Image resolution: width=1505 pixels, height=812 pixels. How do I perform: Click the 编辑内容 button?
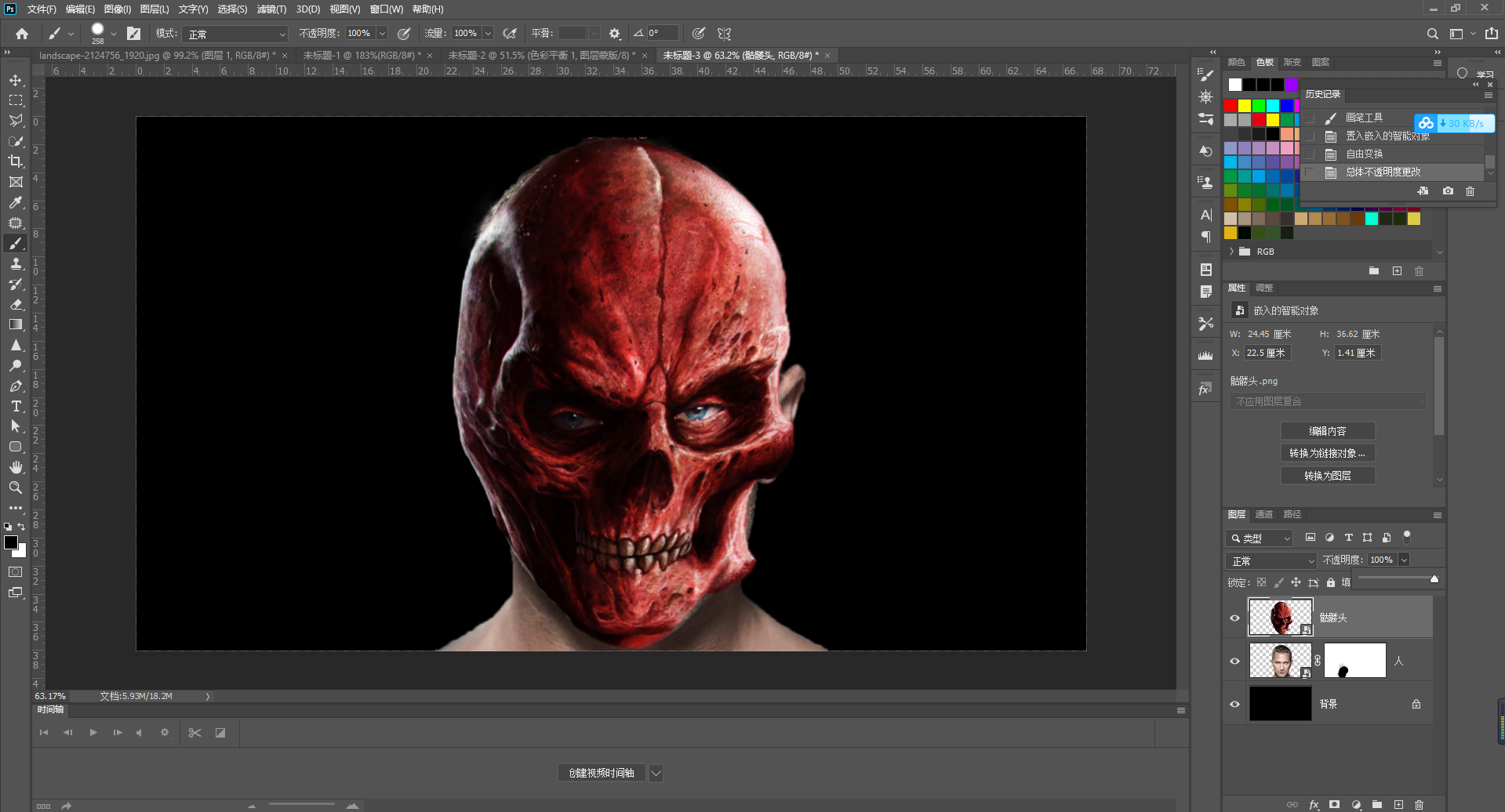click(x=1327, y=431)
